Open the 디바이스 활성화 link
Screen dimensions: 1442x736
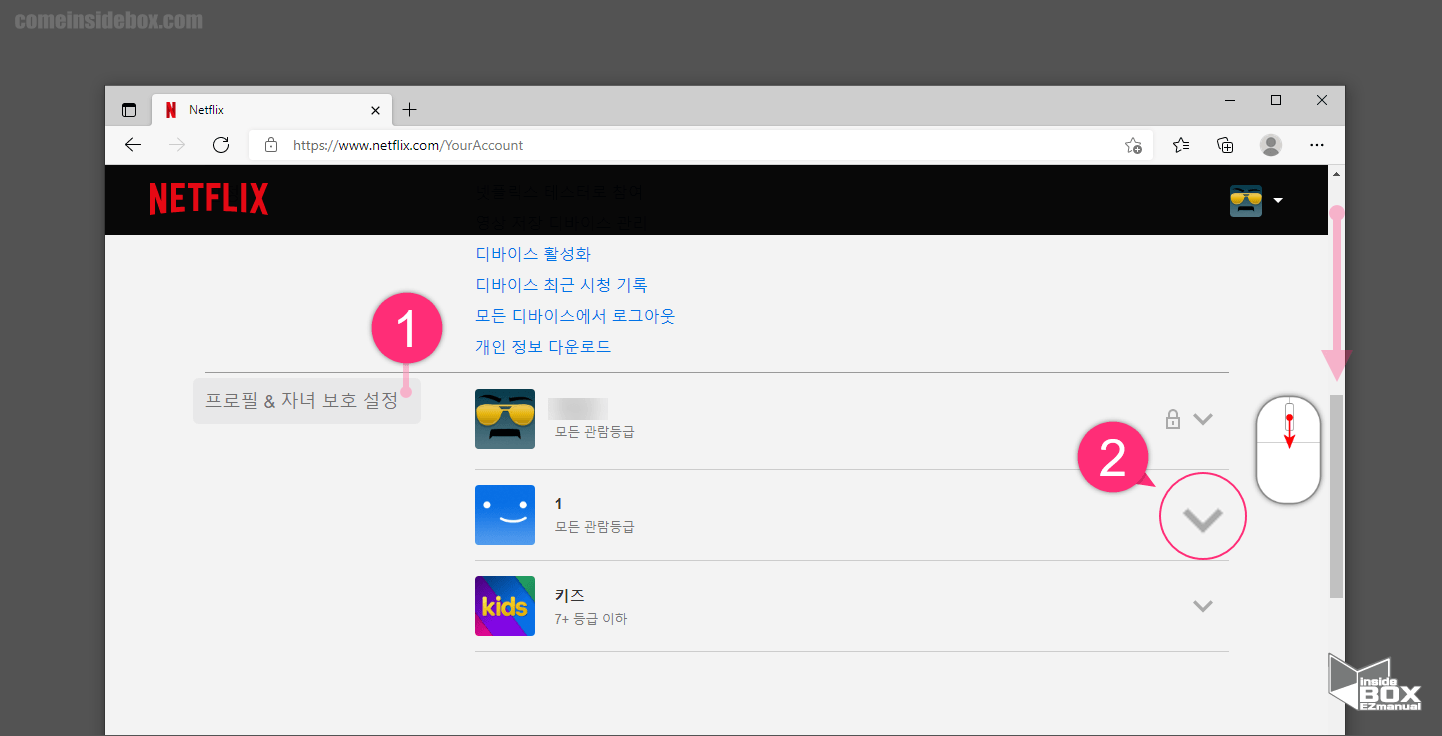[533, 254]
